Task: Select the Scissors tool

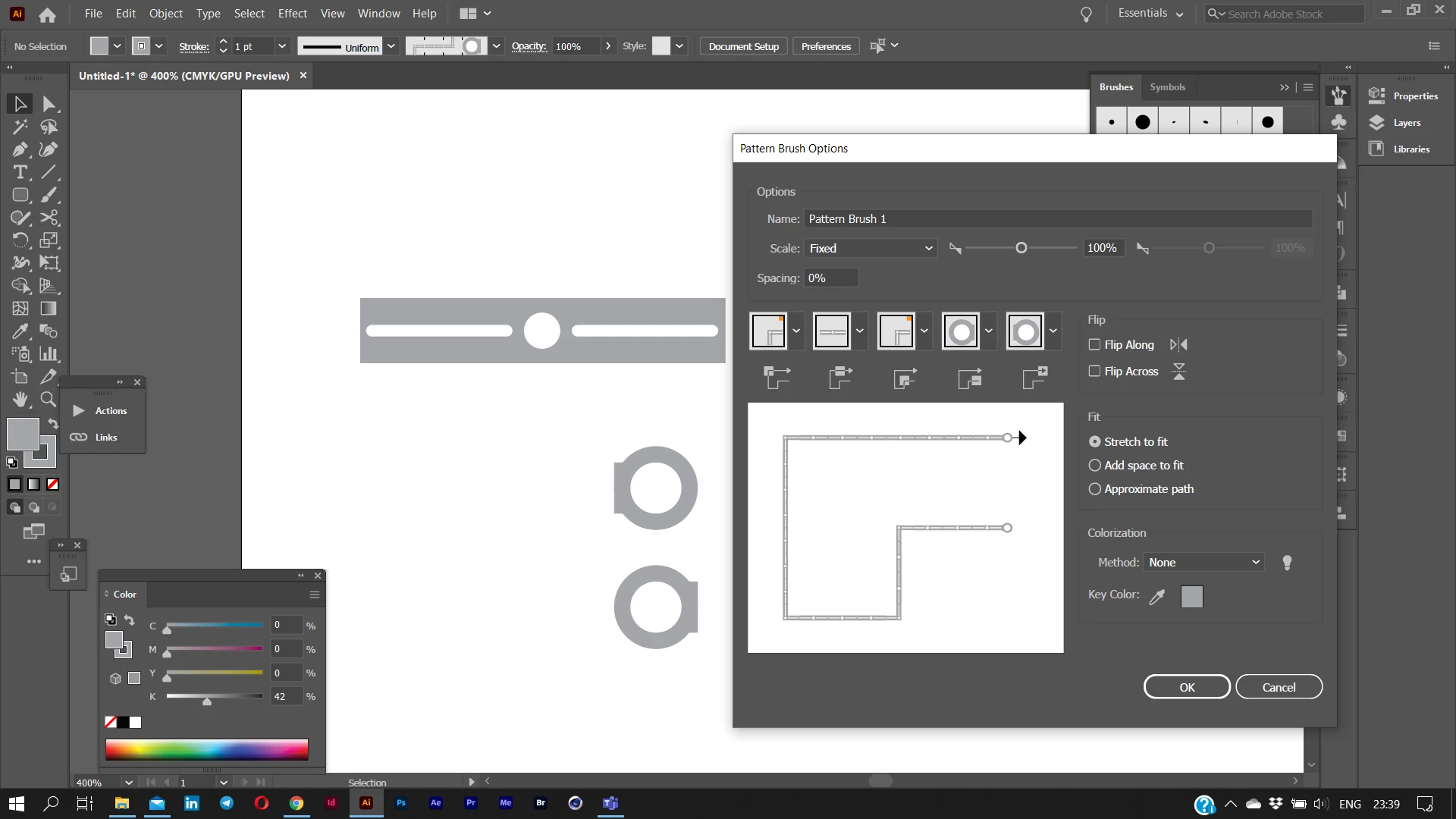Action: point(49,218)
